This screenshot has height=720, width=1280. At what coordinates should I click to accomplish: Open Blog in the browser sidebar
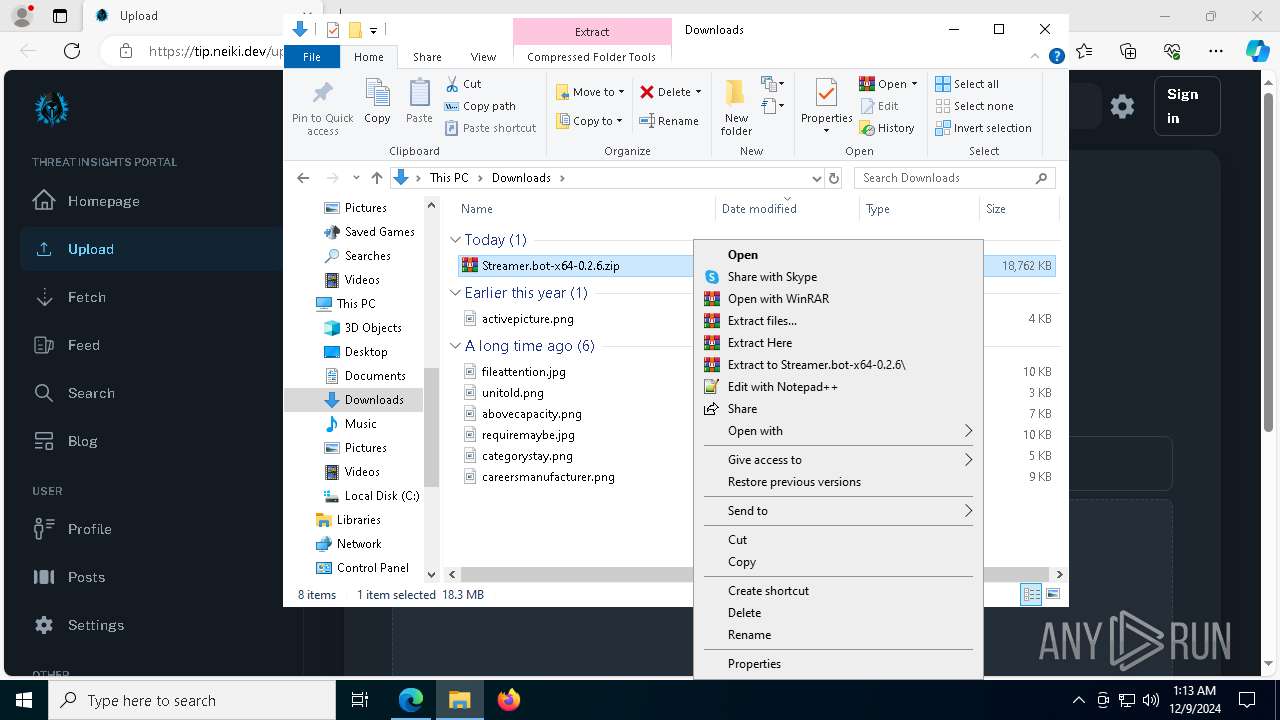click(82, 441)
